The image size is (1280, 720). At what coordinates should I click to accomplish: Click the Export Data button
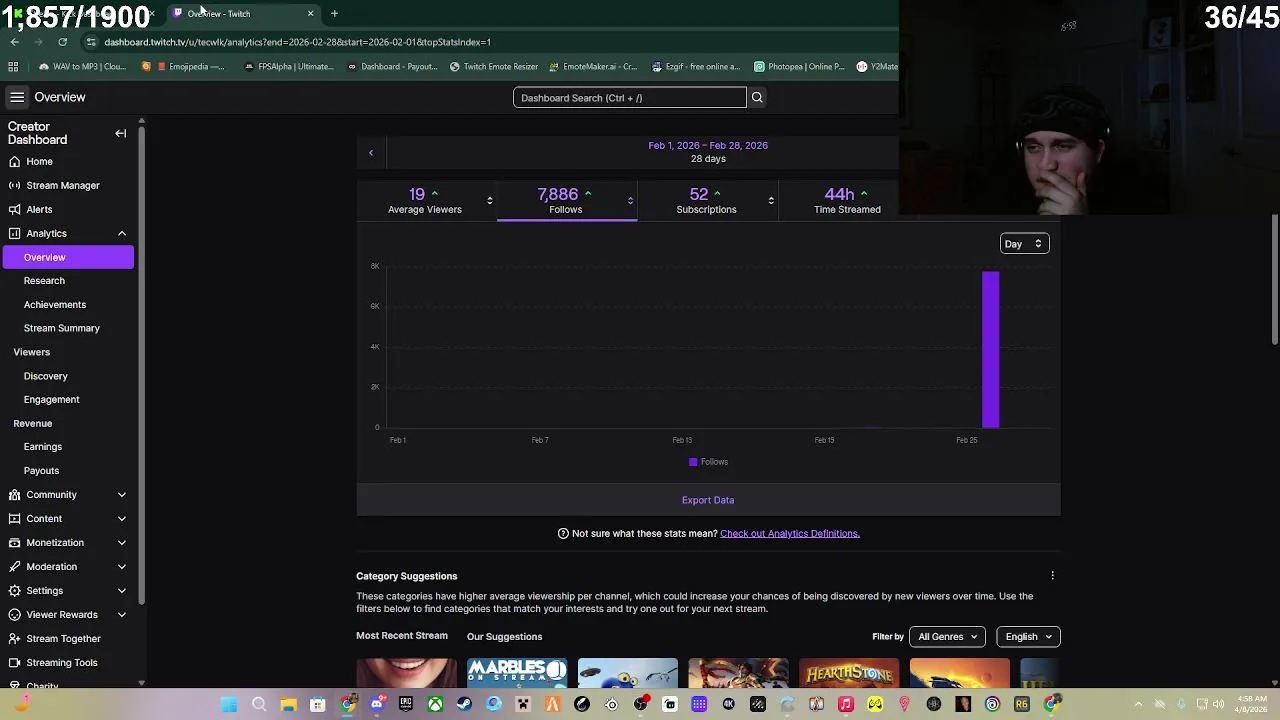pos(708,500)
